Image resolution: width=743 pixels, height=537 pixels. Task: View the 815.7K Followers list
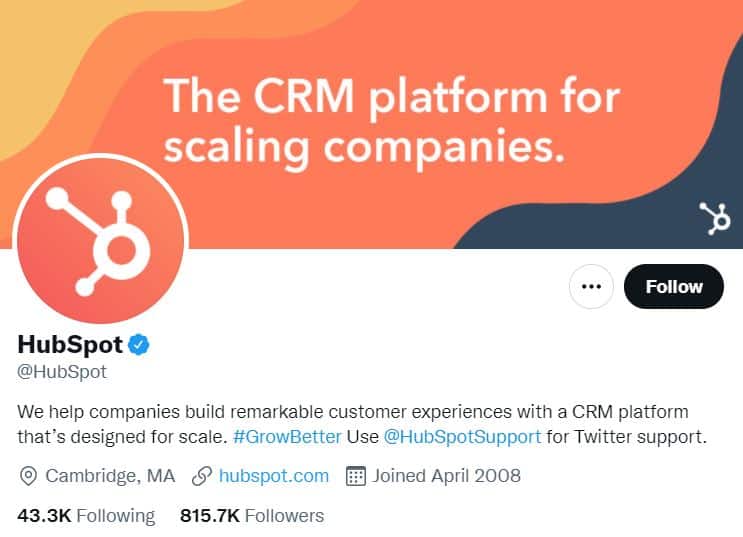point(252,516)
